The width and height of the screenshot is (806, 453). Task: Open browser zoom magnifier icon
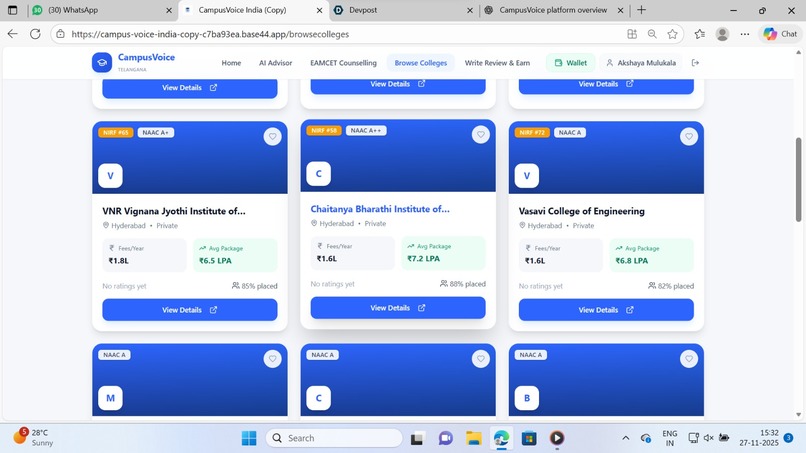click(x=652, y=34)
